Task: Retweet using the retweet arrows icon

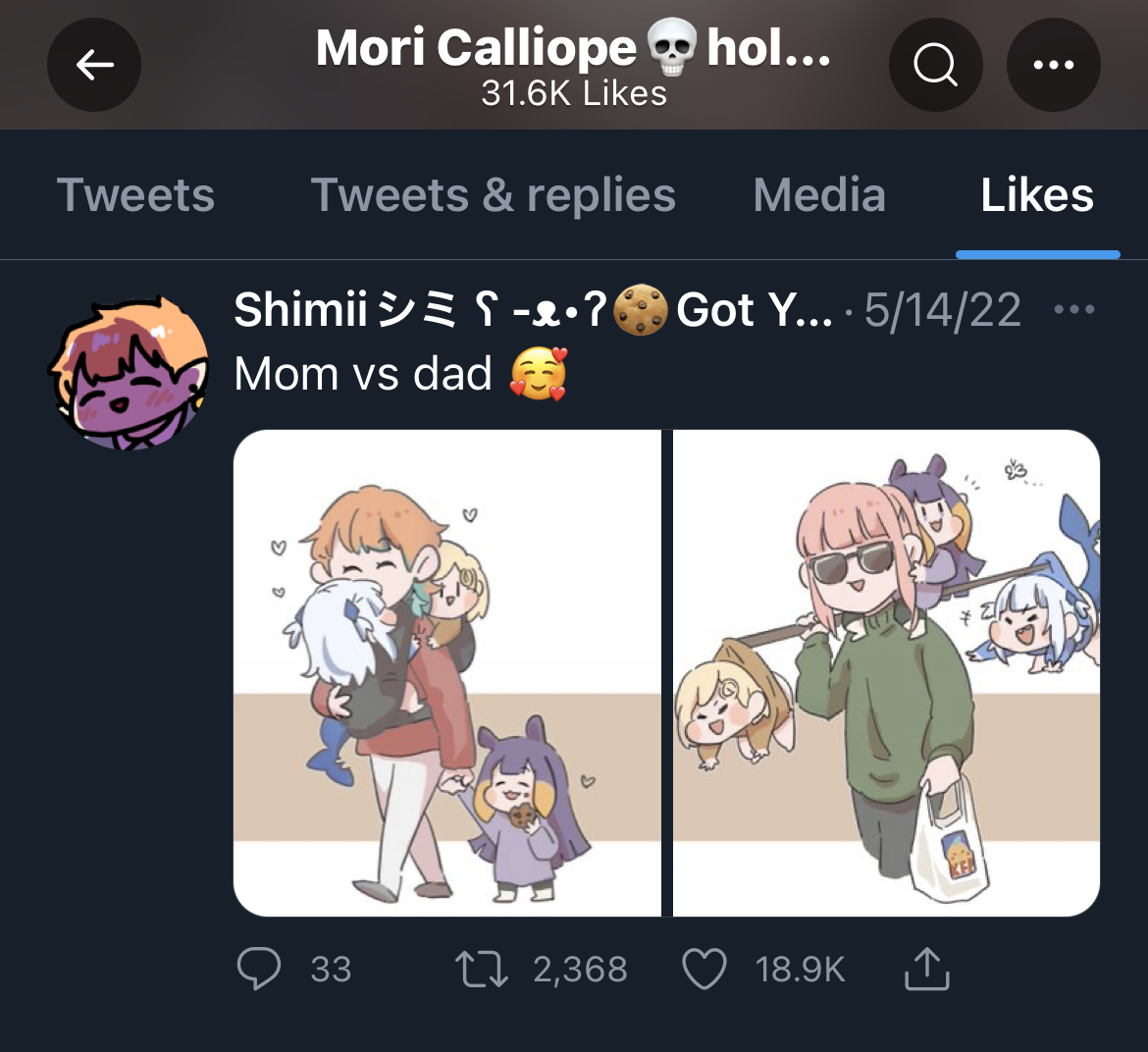Action: coord(481,969)
